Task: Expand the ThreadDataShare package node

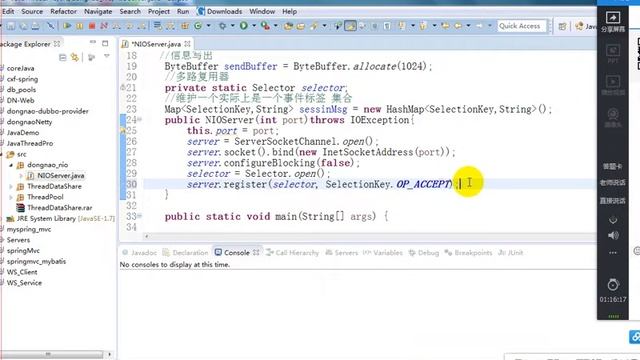Action: pyautogui.click(x=11, y=187)
